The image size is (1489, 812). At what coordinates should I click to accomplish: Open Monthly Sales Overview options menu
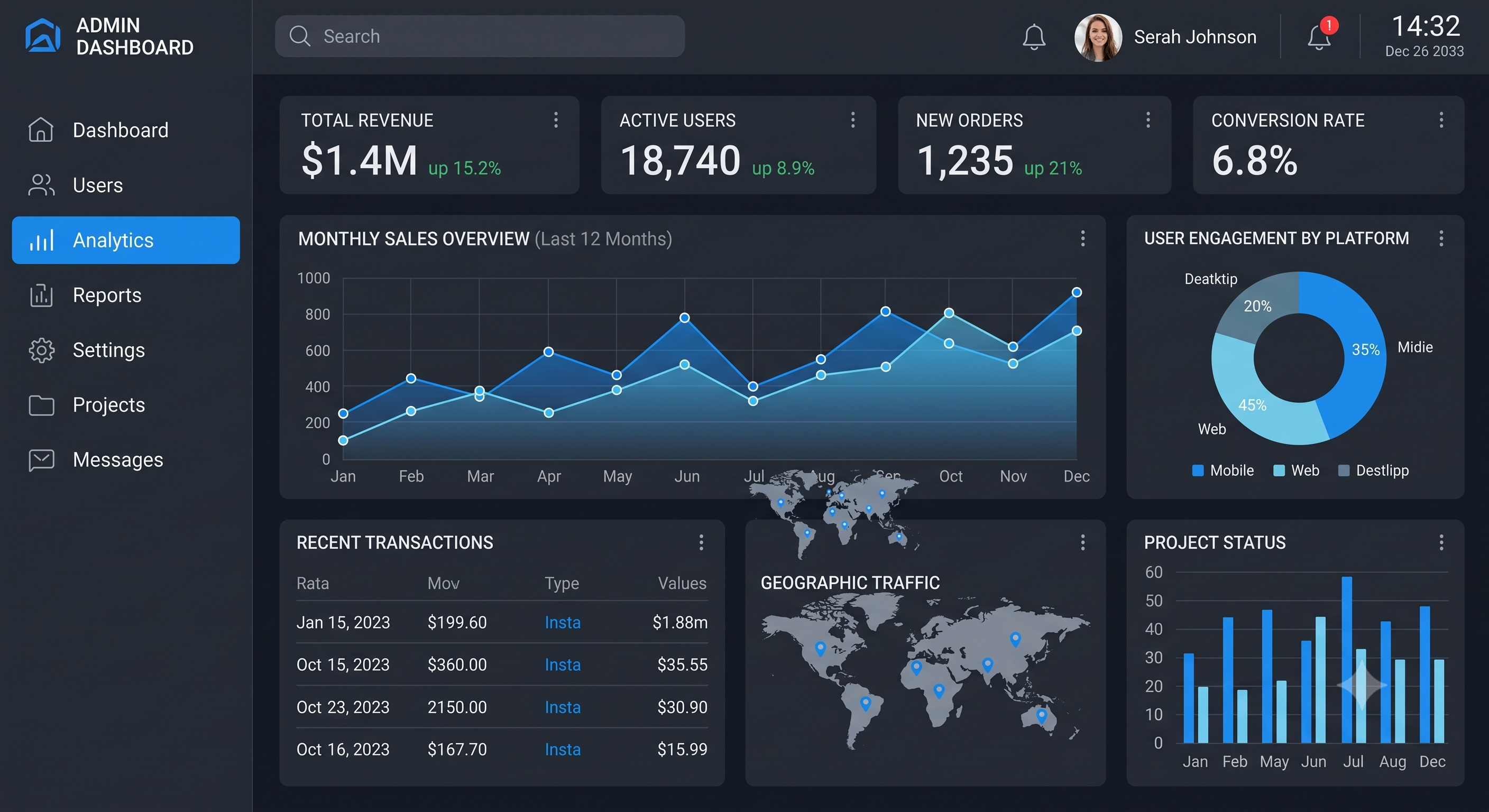pos(1083,238)
